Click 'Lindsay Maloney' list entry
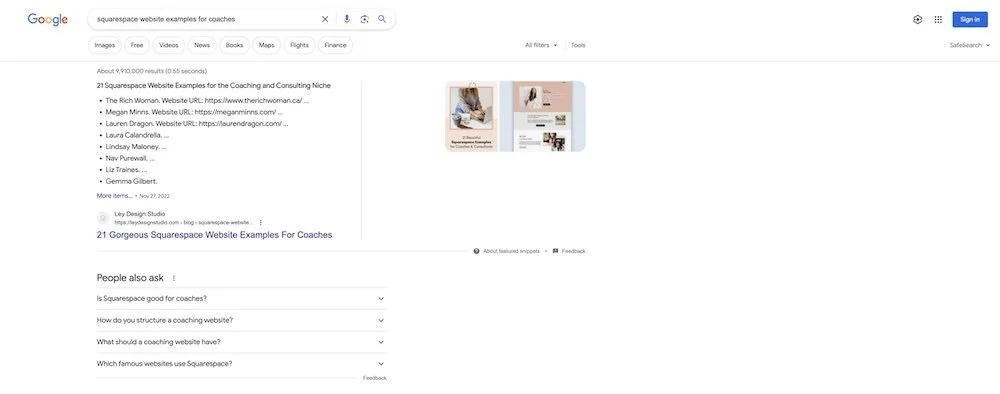Screen dimensions: 1000x394 136,147
